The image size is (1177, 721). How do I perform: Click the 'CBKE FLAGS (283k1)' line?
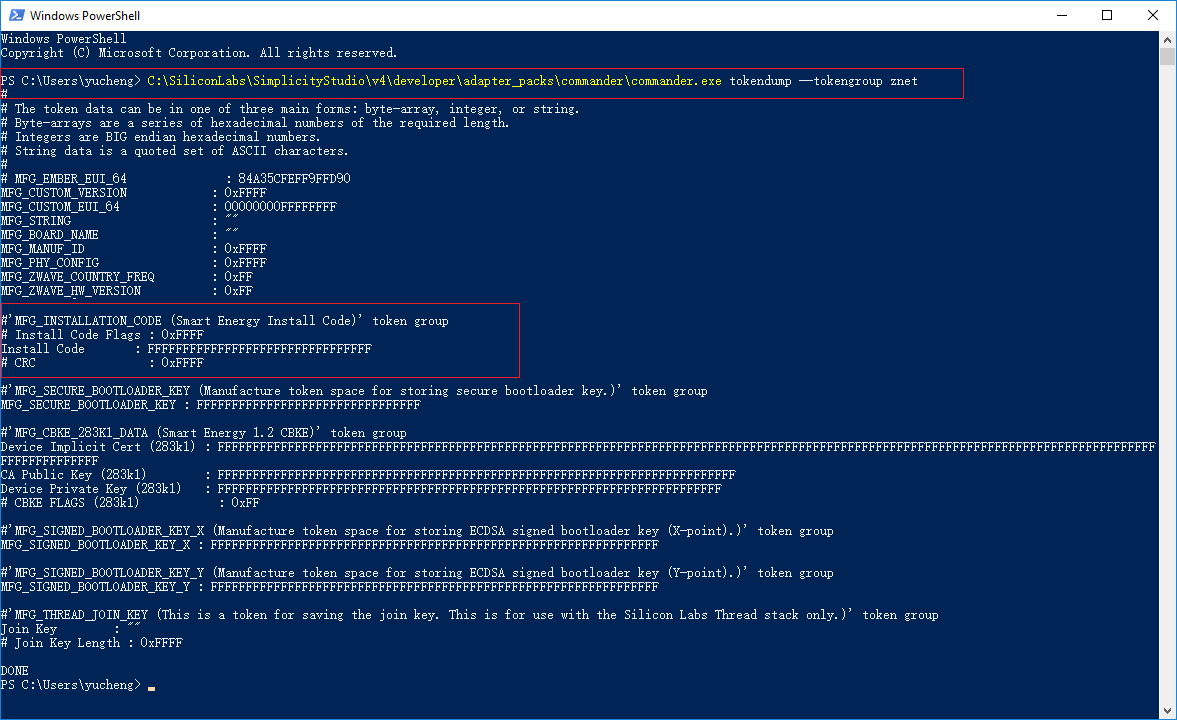coord(130,503)
